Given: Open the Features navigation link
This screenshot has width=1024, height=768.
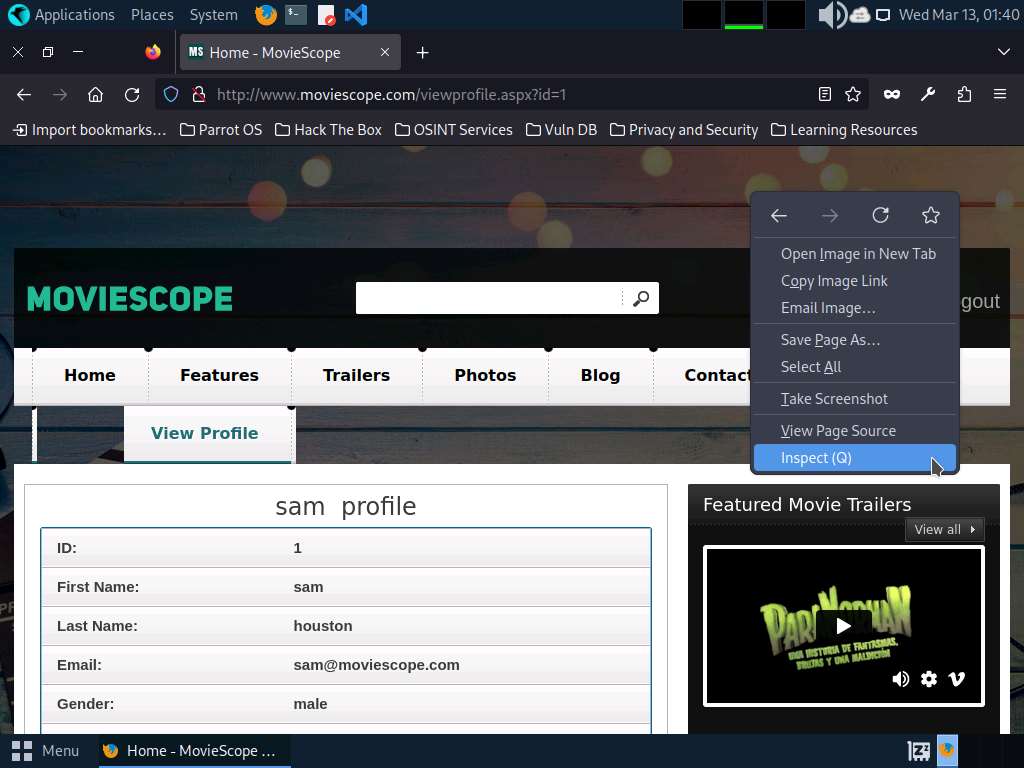Looking at the screenshot, I should click(x=219, y=375).
